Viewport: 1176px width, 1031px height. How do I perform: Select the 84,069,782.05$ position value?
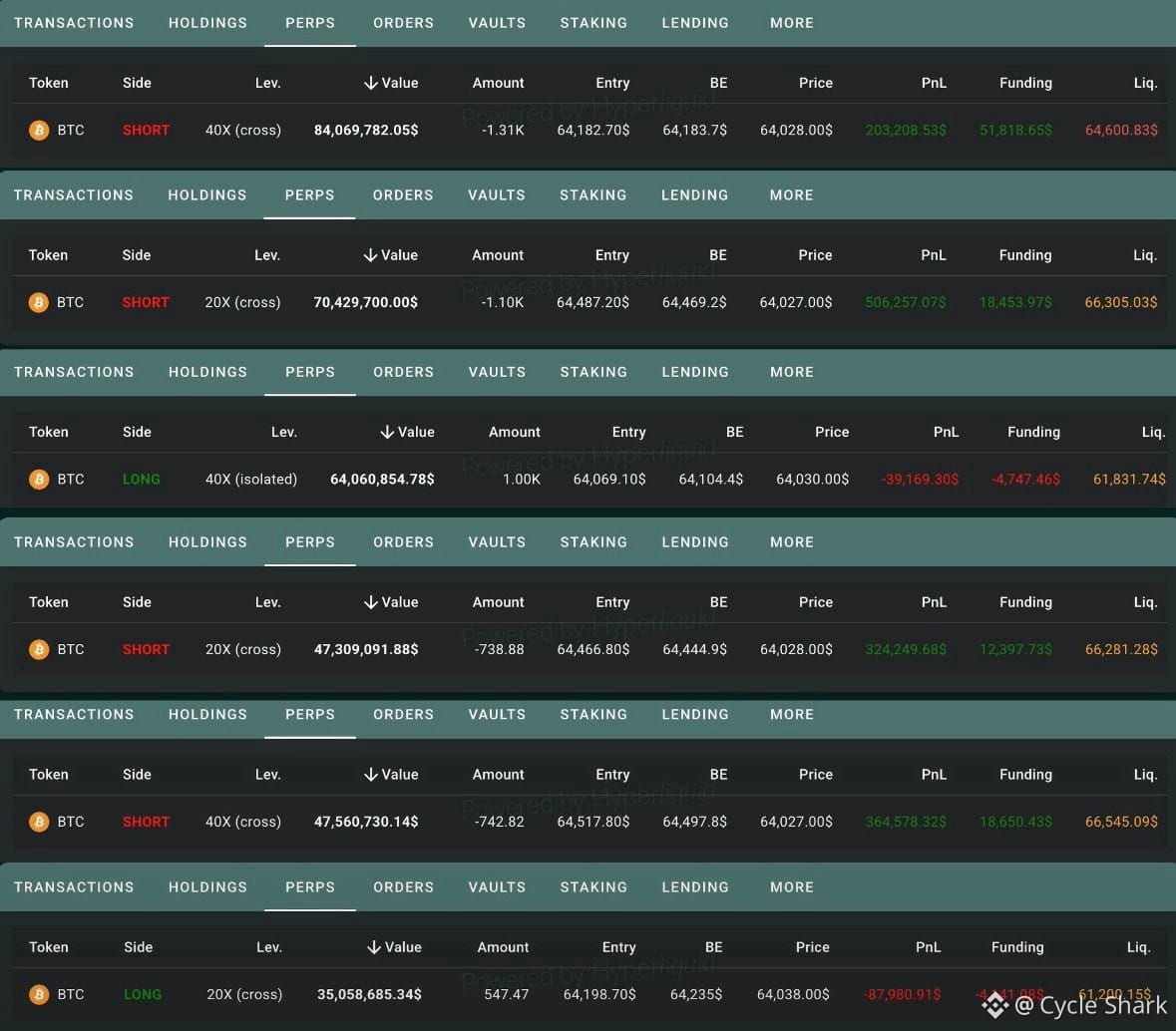pos(366,131)
